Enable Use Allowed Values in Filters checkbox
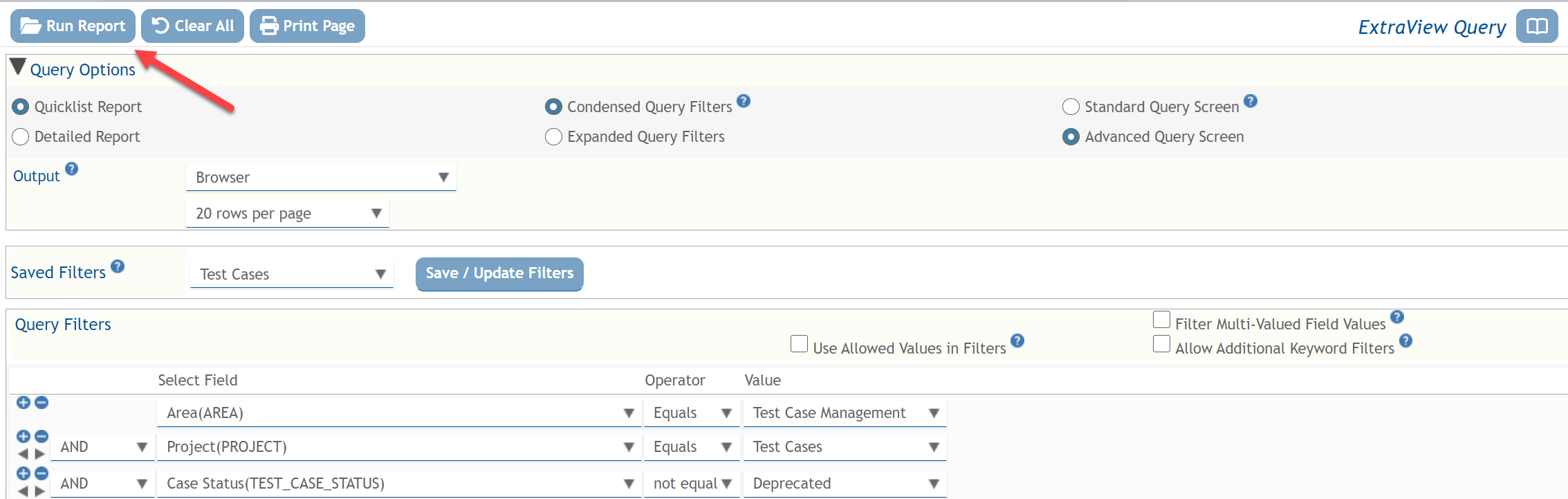1568x499 pixels. click(x=799, y=344)
